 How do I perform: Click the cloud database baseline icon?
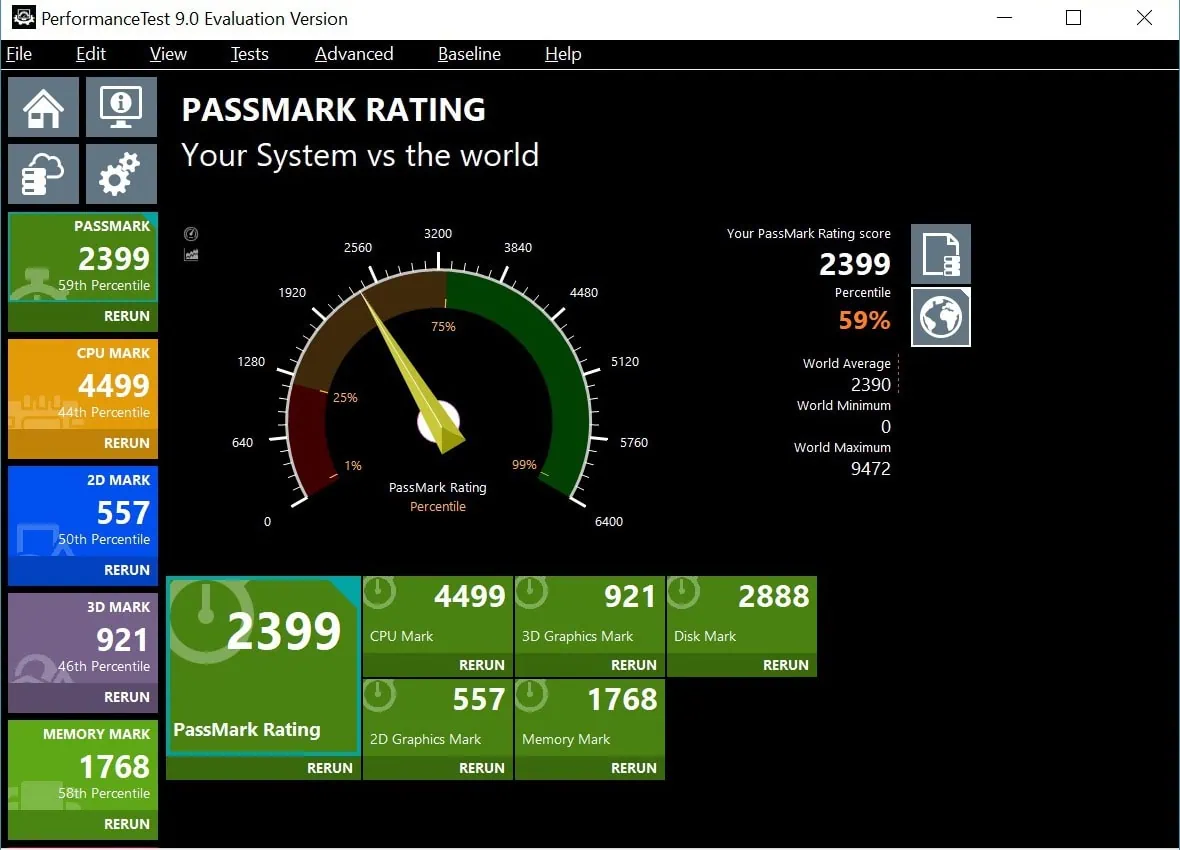(x=43, y=174)
